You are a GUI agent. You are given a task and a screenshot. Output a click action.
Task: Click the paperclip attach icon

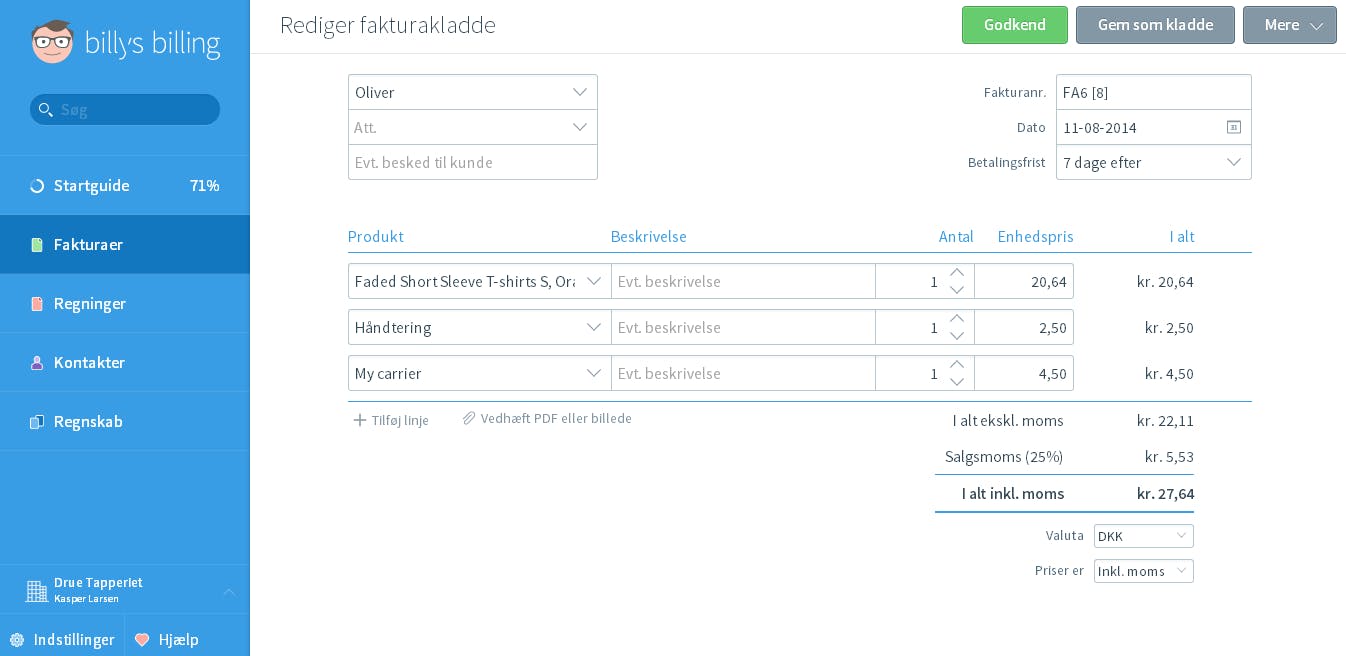469,419
